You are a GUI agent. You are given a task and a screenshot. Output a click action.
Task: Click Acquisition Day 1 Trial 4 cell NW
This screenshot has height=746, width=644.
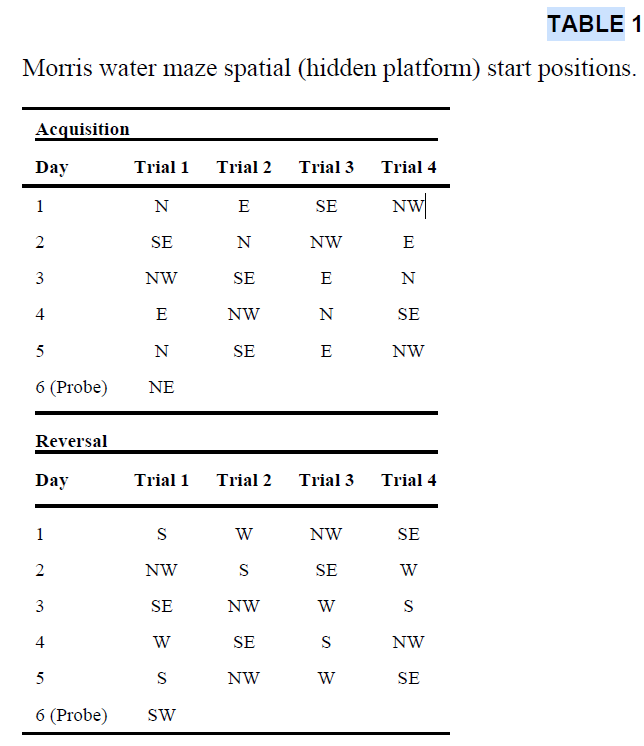tap(408, 207)
